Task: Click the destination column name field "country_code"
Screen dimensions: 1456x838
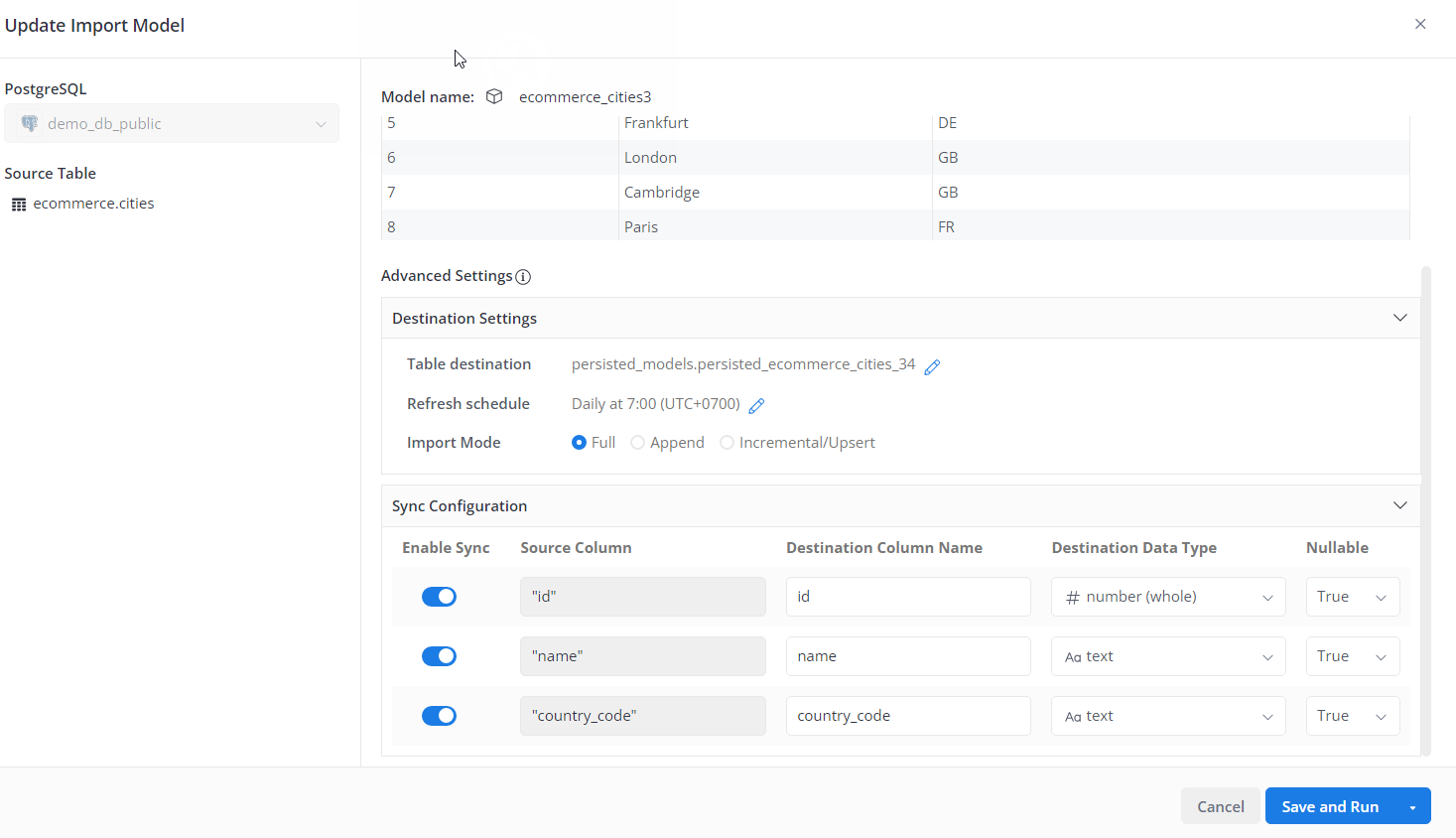Action: pos(908,716)
